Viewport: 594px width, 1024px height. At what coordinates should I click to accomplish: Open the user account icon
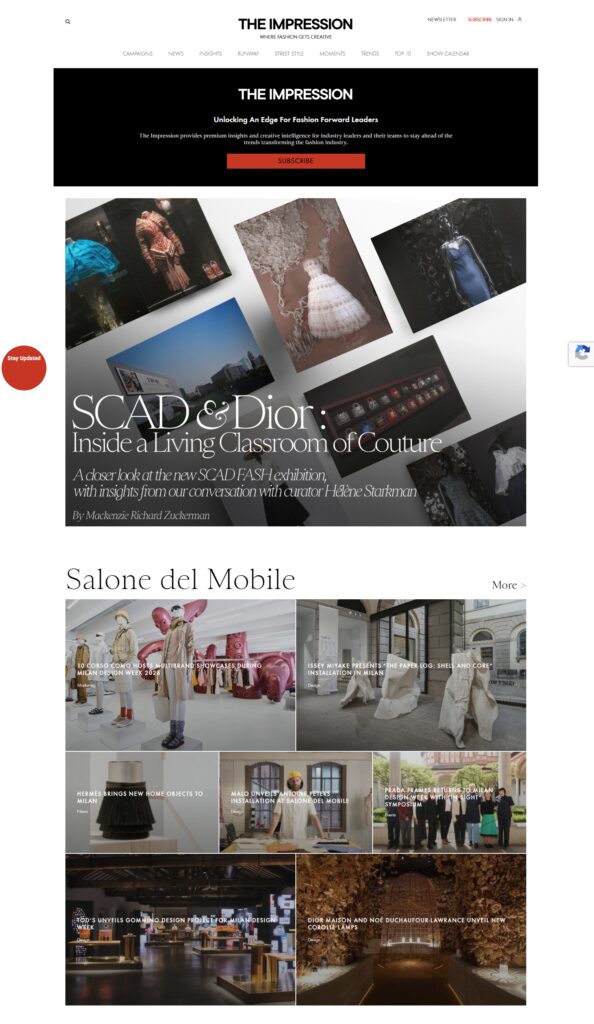(x=520, y=20)
